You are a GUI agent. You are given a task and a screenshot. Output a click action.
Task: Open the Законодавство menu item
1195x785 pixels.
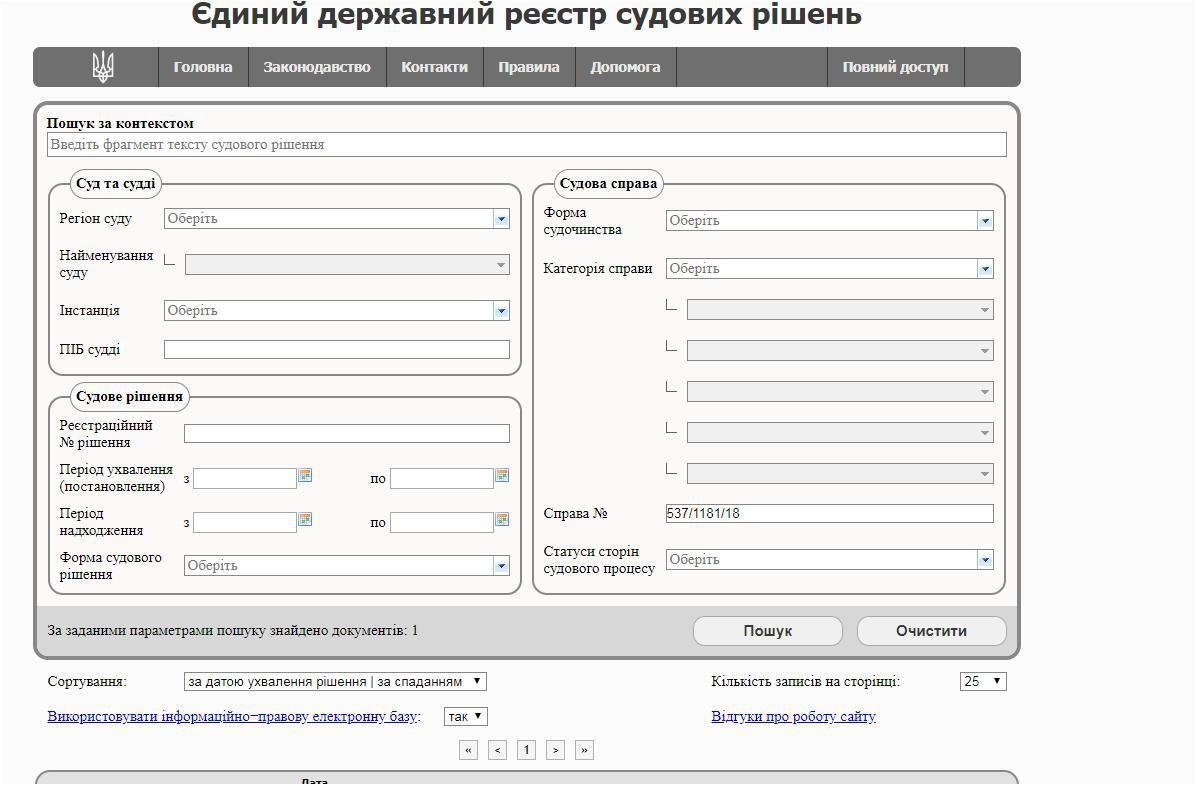click(317, 67)
